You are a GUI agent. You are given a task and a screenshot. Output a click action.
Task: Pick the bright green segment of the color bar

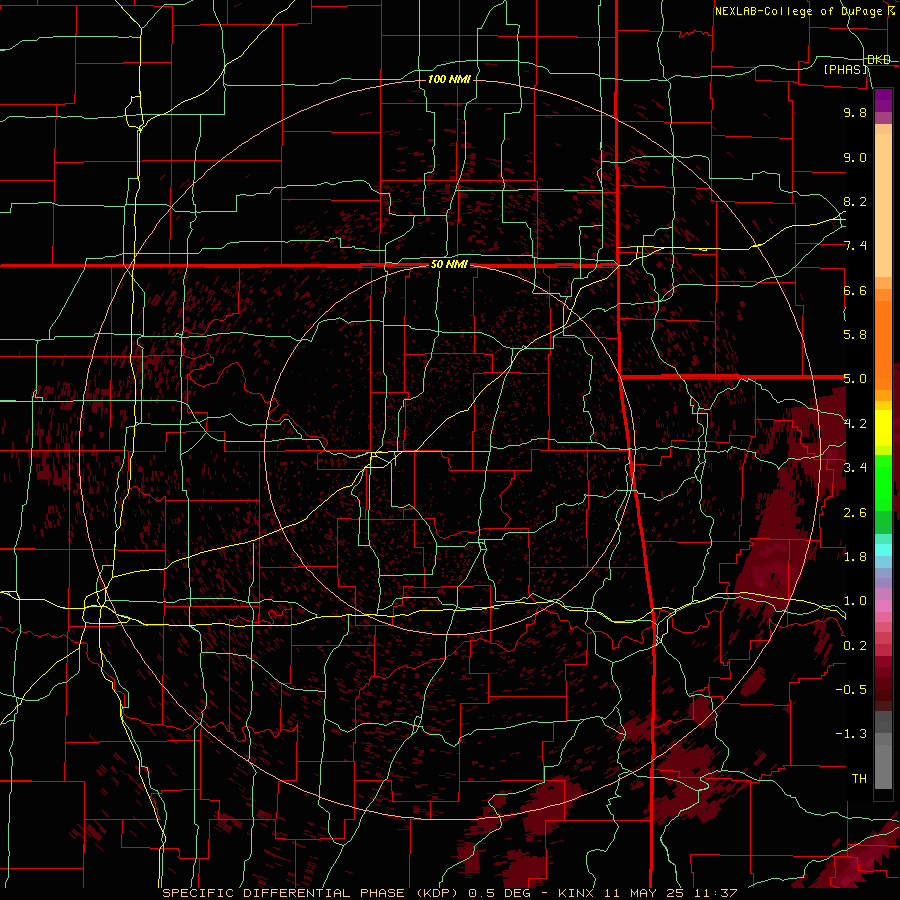coord(883,483)
